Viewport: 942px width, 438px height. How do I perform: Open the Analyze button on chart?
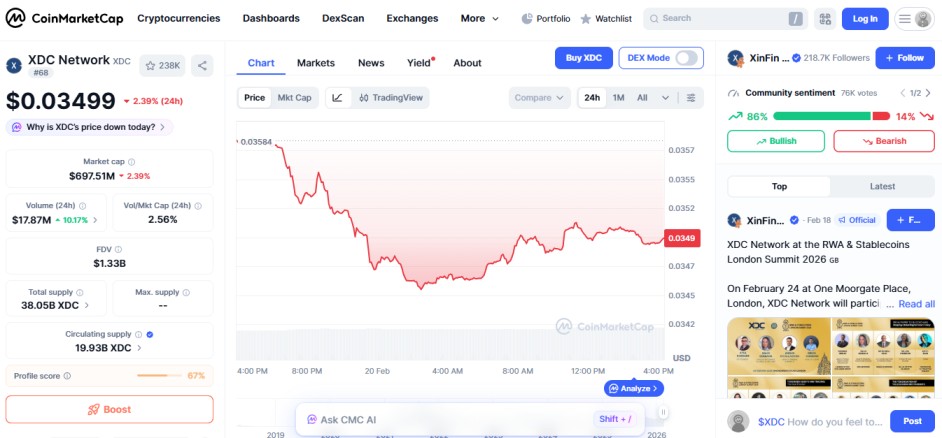coord(634,389)
